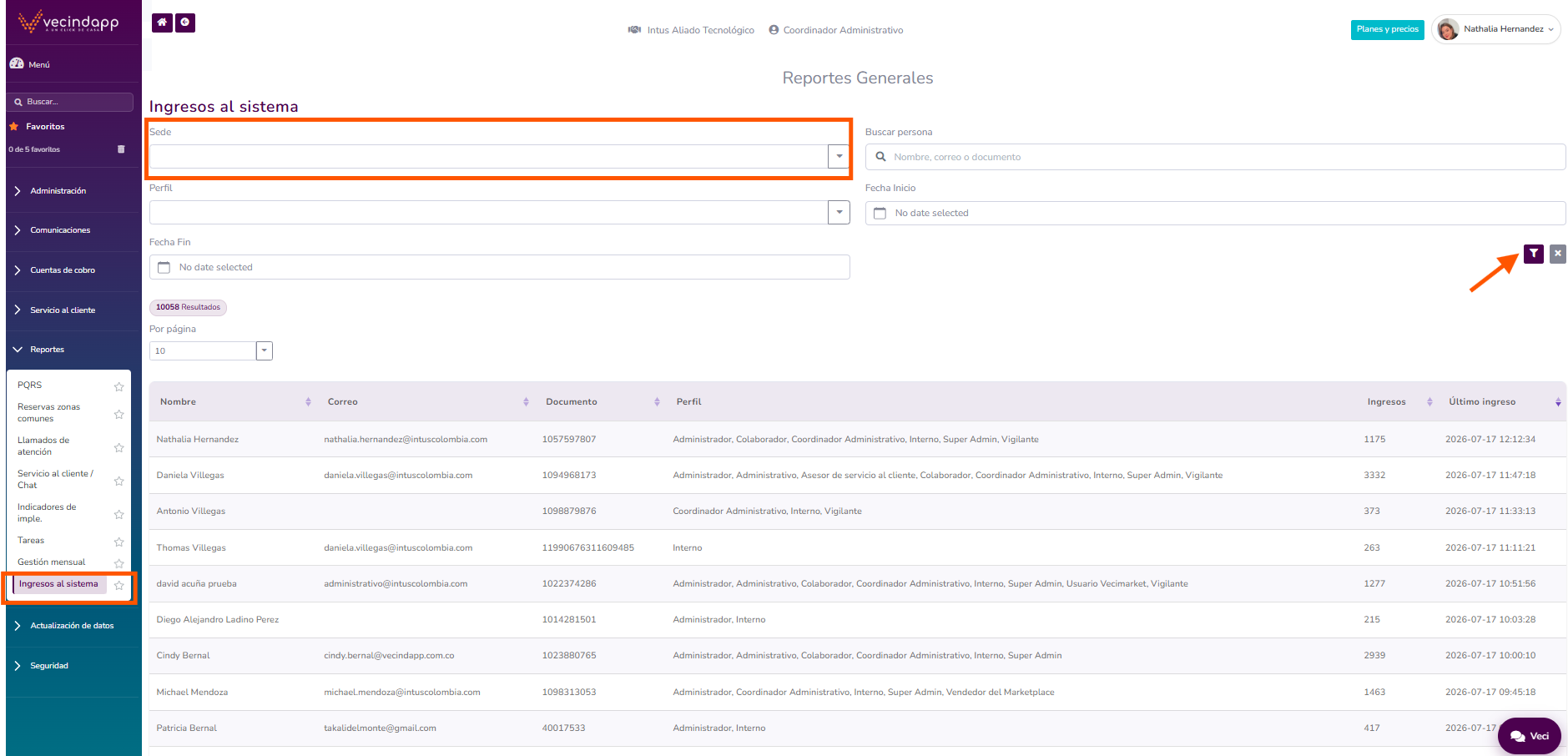1568x756 pixels.
Task: Click the Menú dashboard icon
Action: click(17, 63)
